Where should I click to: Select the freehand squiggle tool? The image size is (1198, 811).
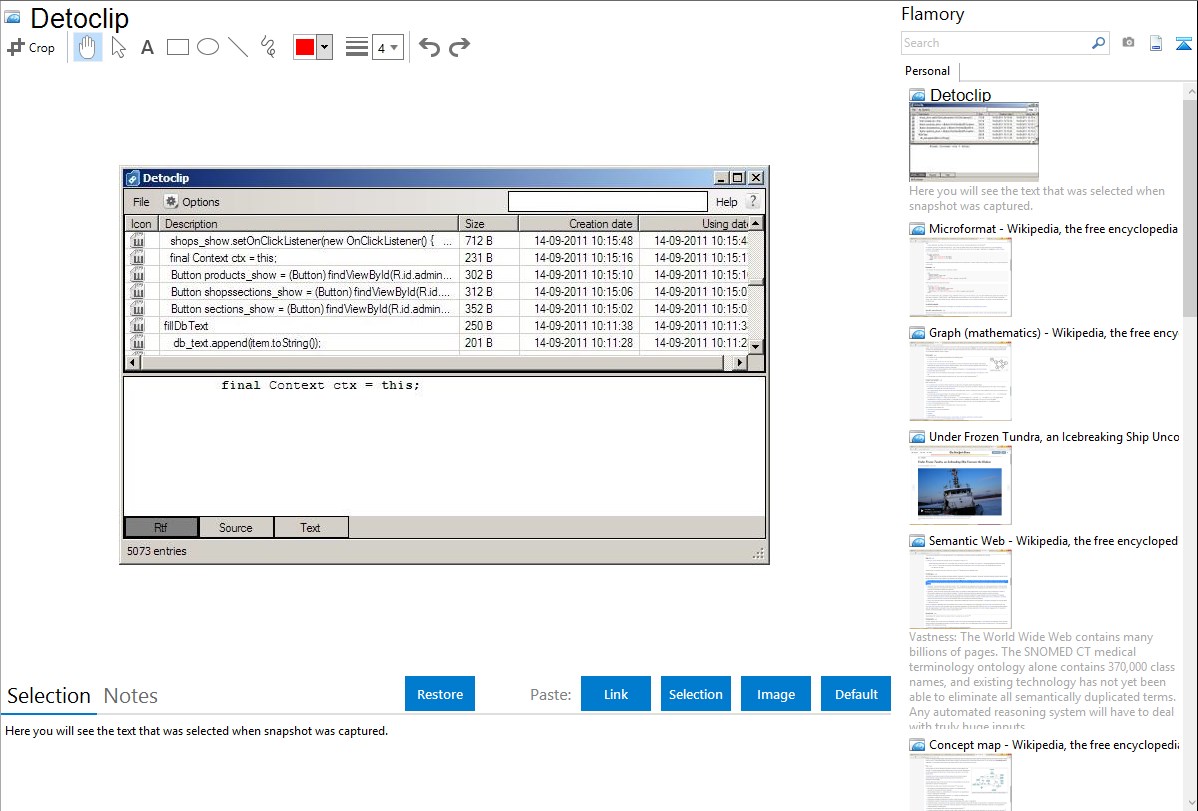pos(268,47)
